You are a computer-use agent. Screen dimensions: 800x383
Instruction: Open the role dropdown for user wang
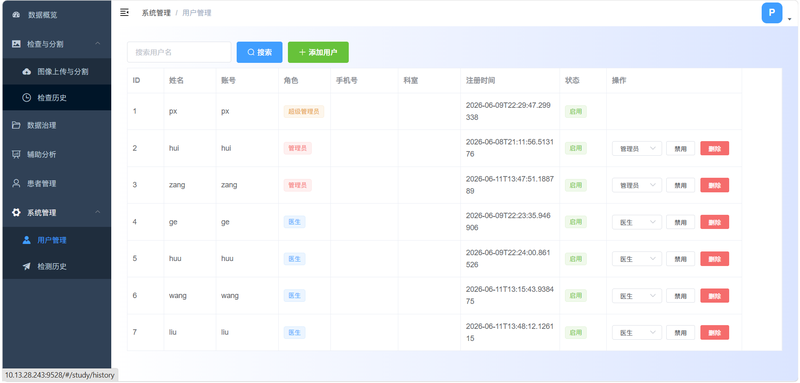[x=637, y=296]
